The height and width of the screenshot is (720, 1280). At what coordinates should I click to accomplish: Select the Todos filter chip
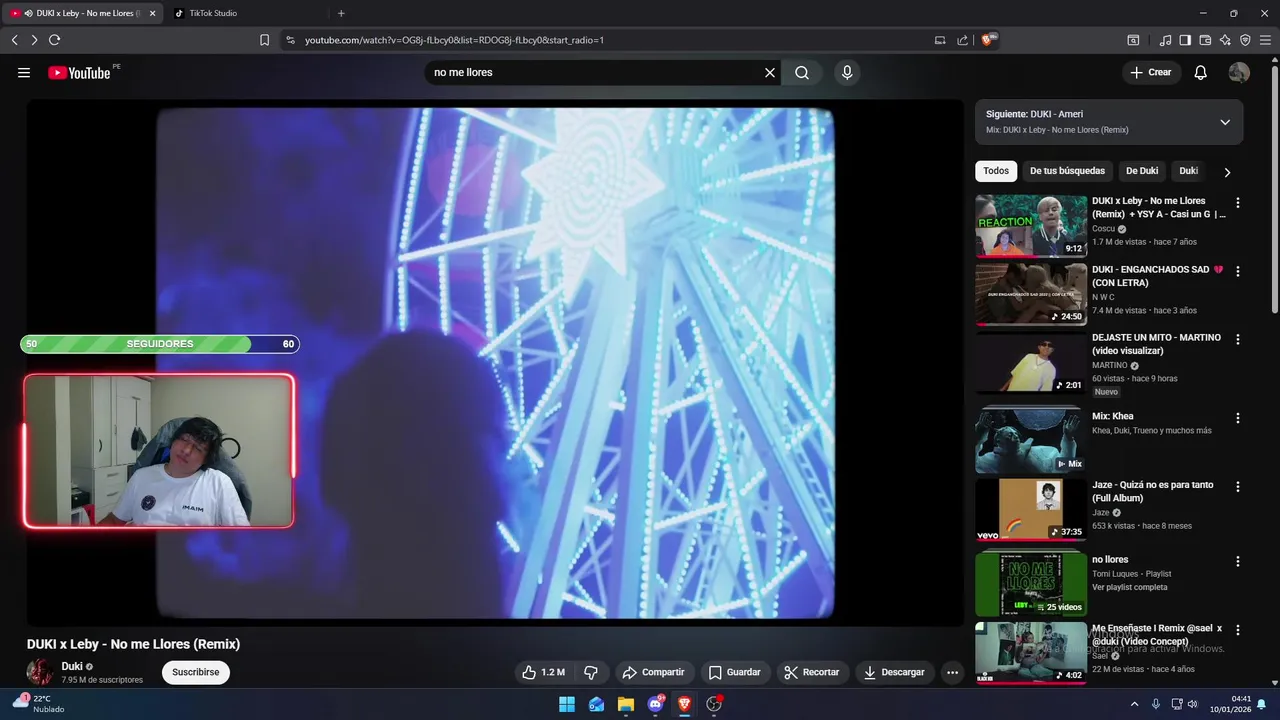tap(996, 171)
